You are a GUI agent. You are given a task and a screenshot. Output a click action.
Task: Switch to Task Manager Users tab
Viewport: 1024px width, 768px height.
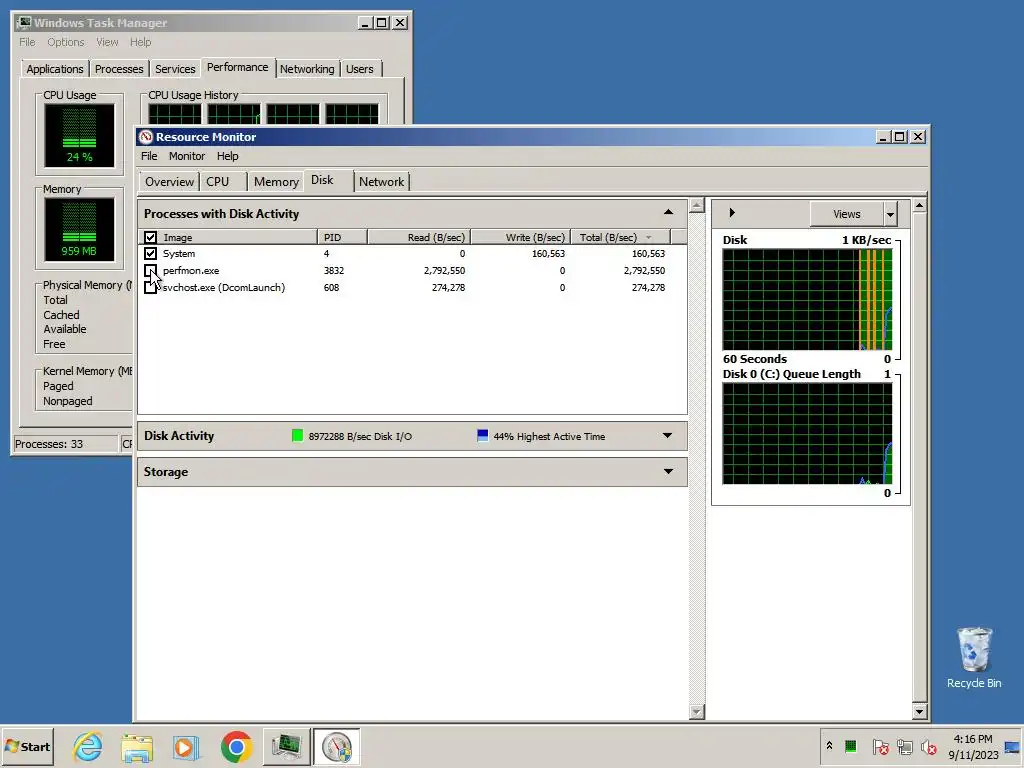(360, 69)
